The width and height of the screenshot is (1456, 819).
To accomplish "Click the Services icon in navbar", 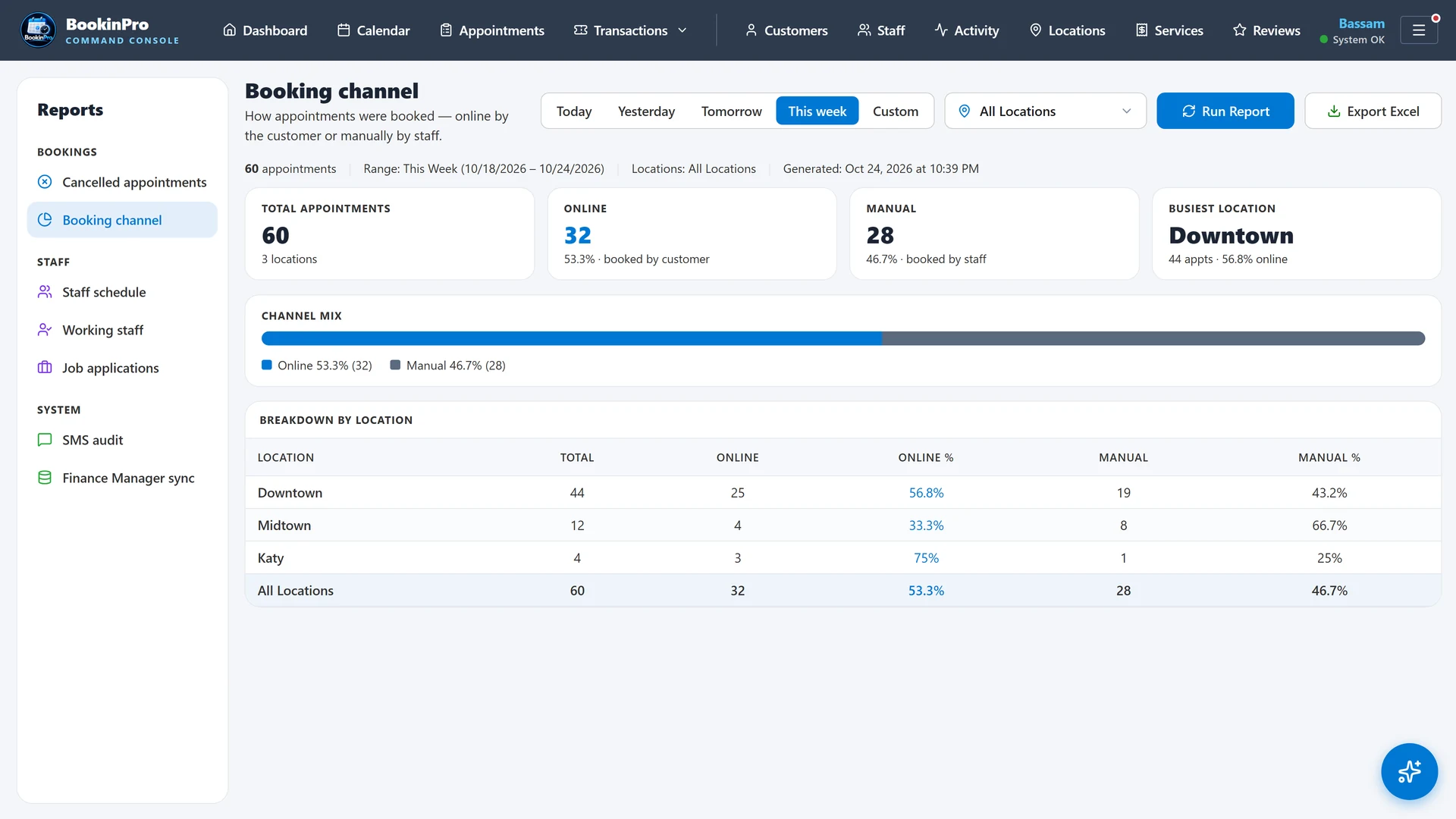I will coord(1141,30).
